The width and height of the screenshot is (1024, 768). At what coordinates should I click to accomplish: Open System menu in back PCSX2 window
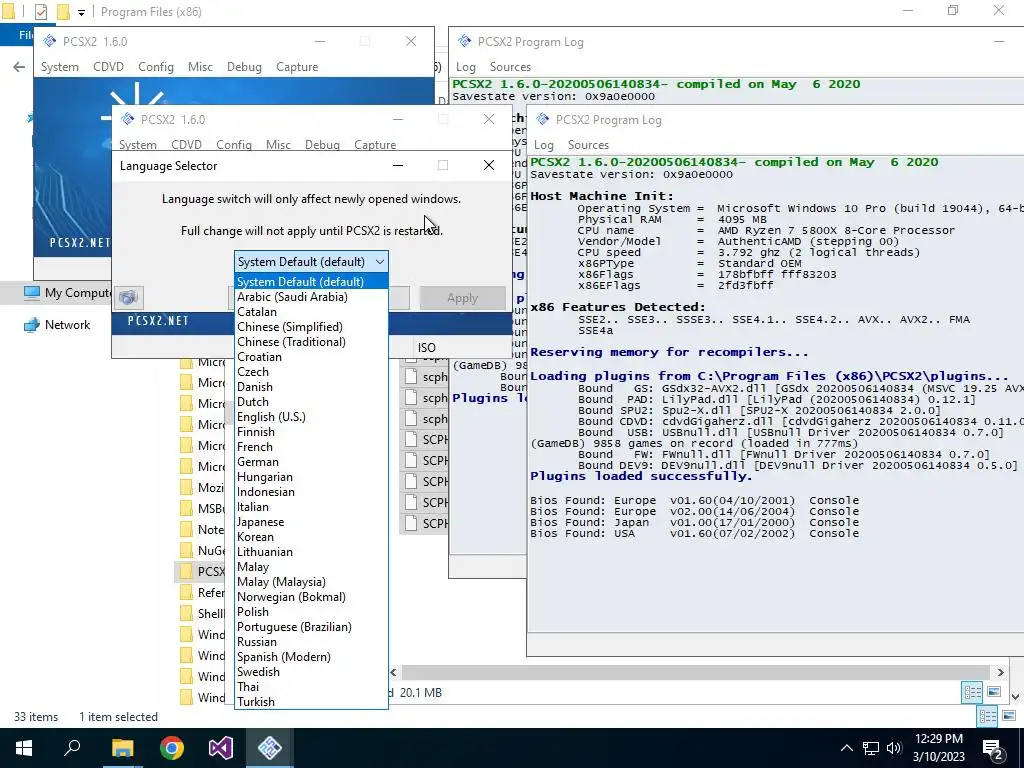pyautogui.click(x=59, y=67)
